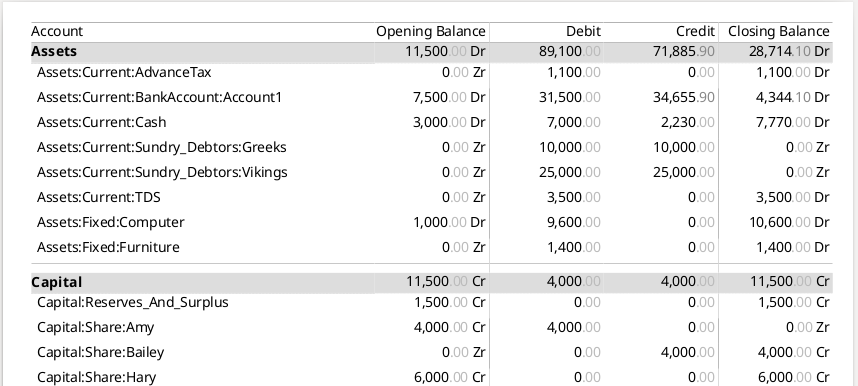Click the Debit column header

tap(583, 32)
